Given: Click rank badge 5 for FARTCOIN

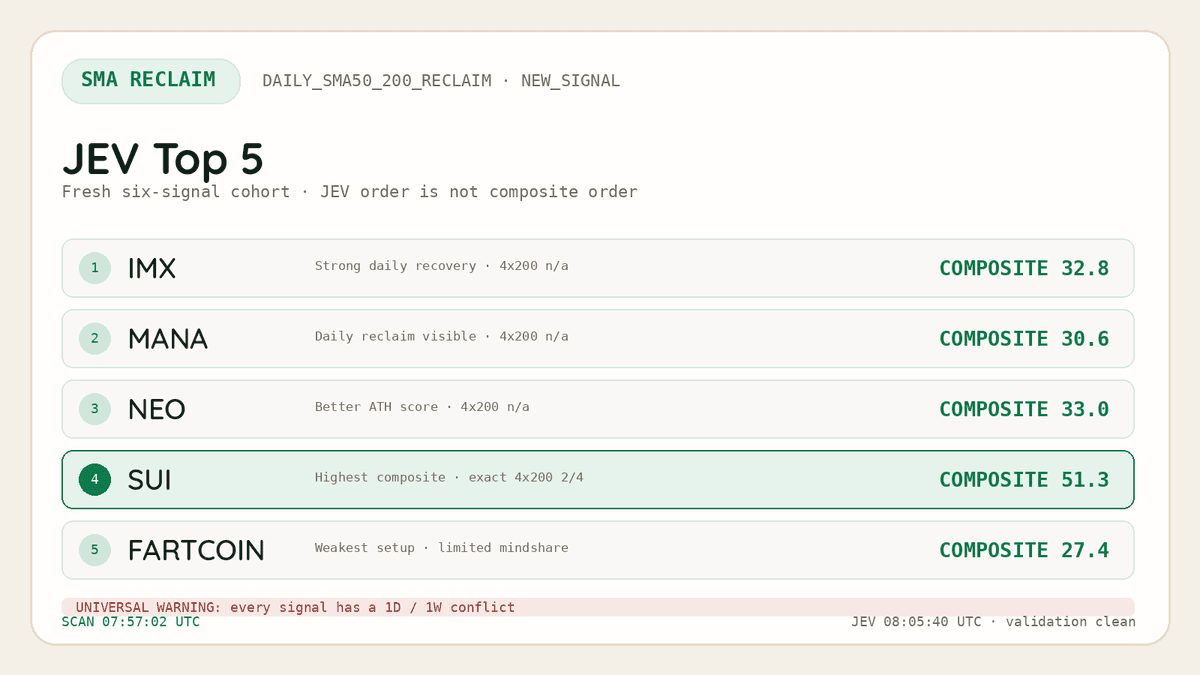Looking at the screenshot, I should coord(95,550).
